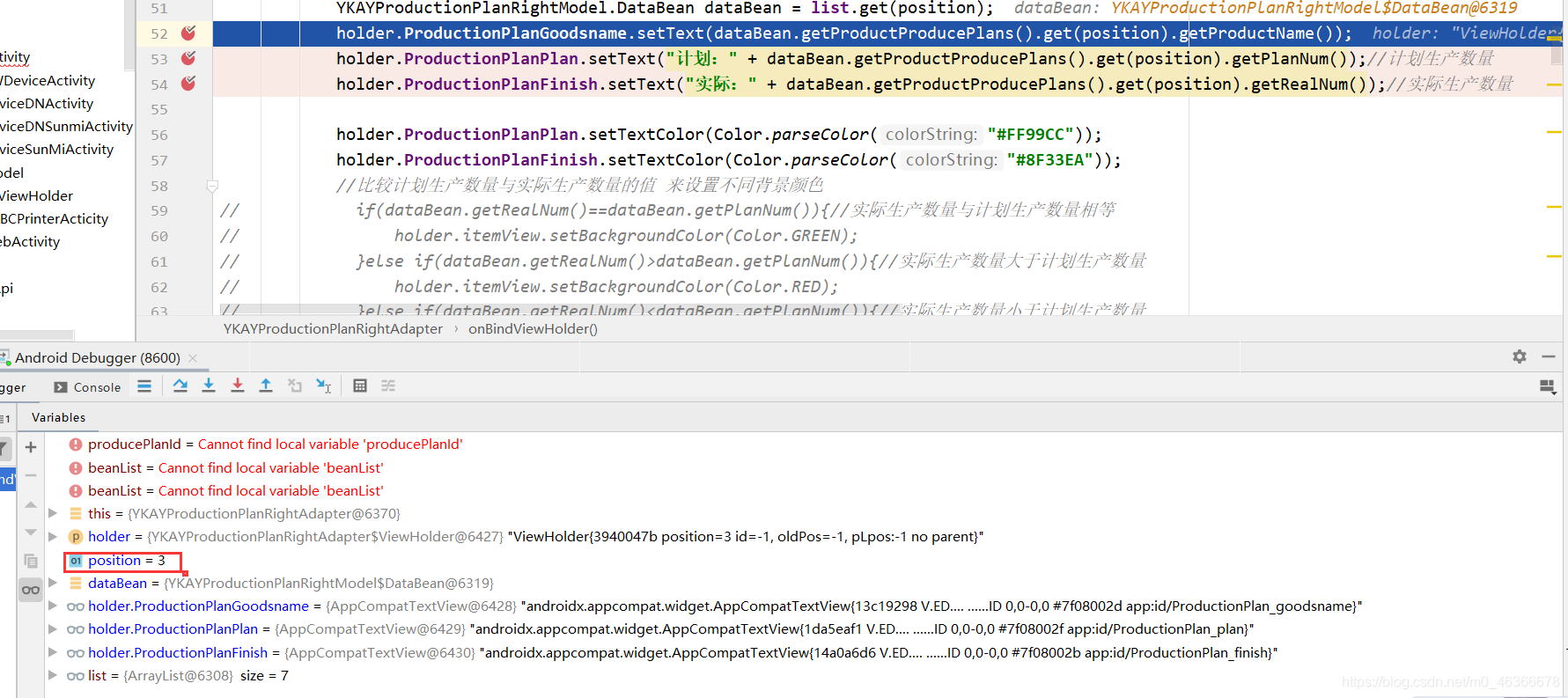Toggle the breakpoint on line 52
The image size is (1568, 698).
coord(188,33)
